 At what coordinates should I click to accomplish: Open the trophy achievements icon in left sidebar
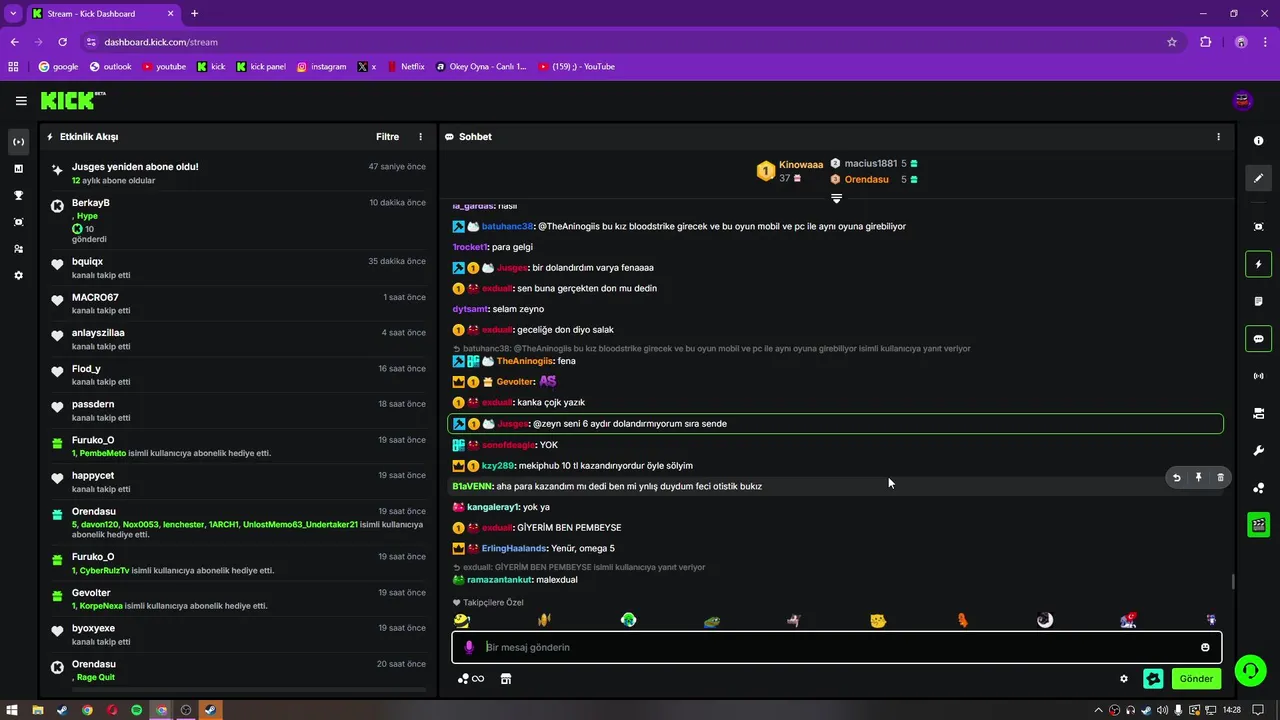click(x=18, y=195)
